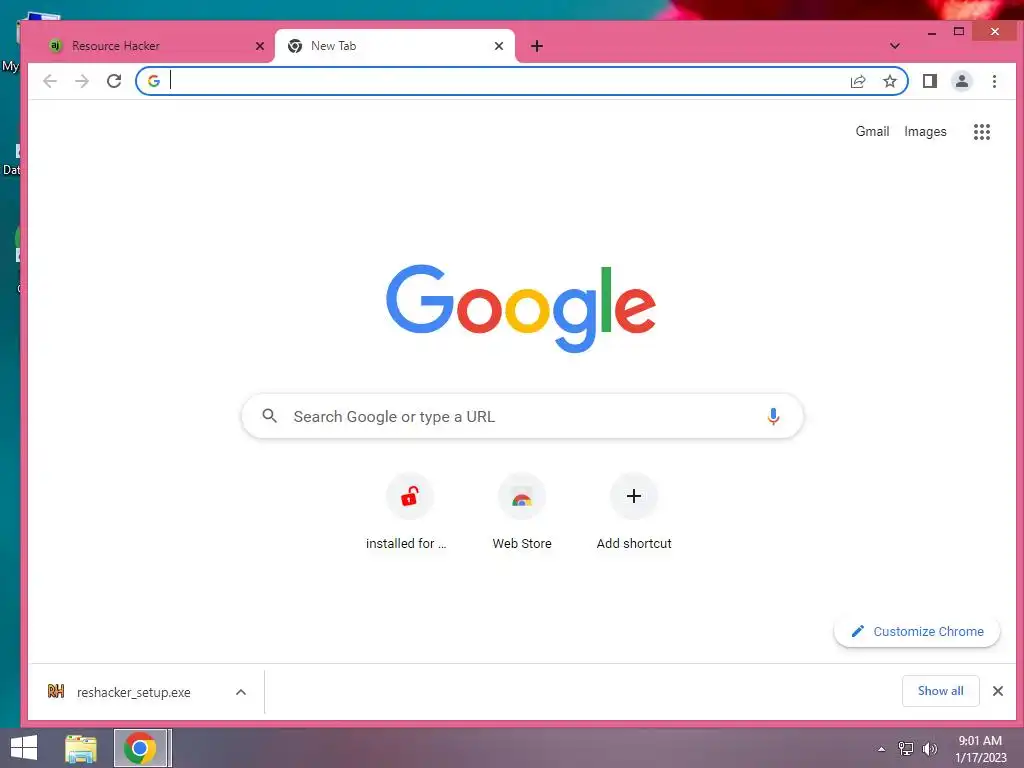Image resolution: width=1024 pixels, height=768 pixels.
Task: Show hidden tray icons
Action: click(882, 749)
